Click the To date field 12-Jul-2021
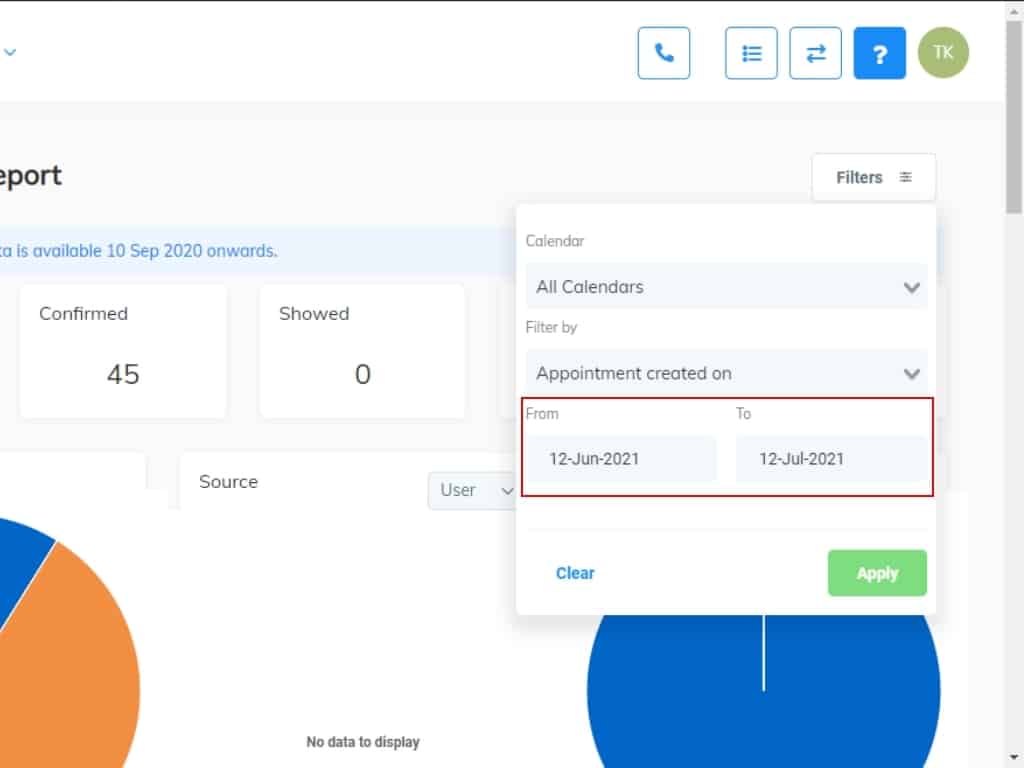The height and width of the screenshot is (768, 1024). pyautogui.click(x=831, y=459)
